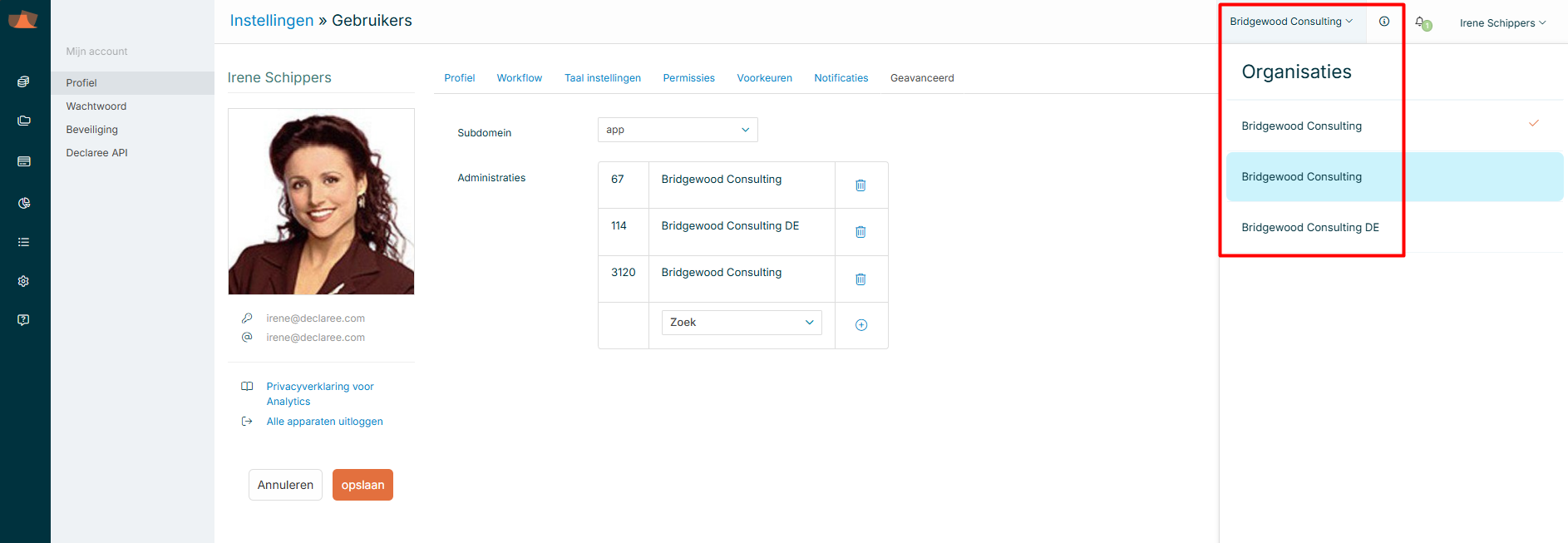Click the info circle icon in header
The width and height of the screenshot is (1568, 543).
coord(1384,22)
